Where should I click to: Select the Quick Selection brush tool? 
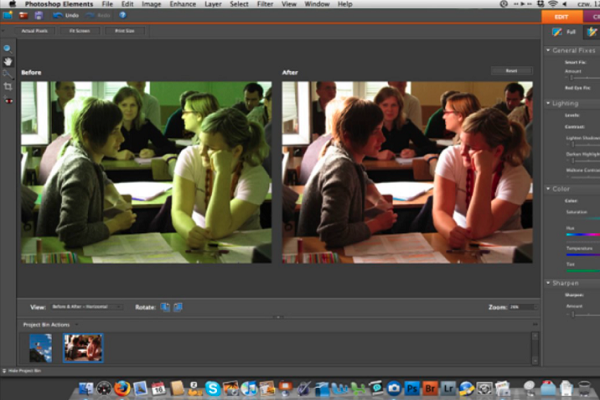click(x=8, y=74)
